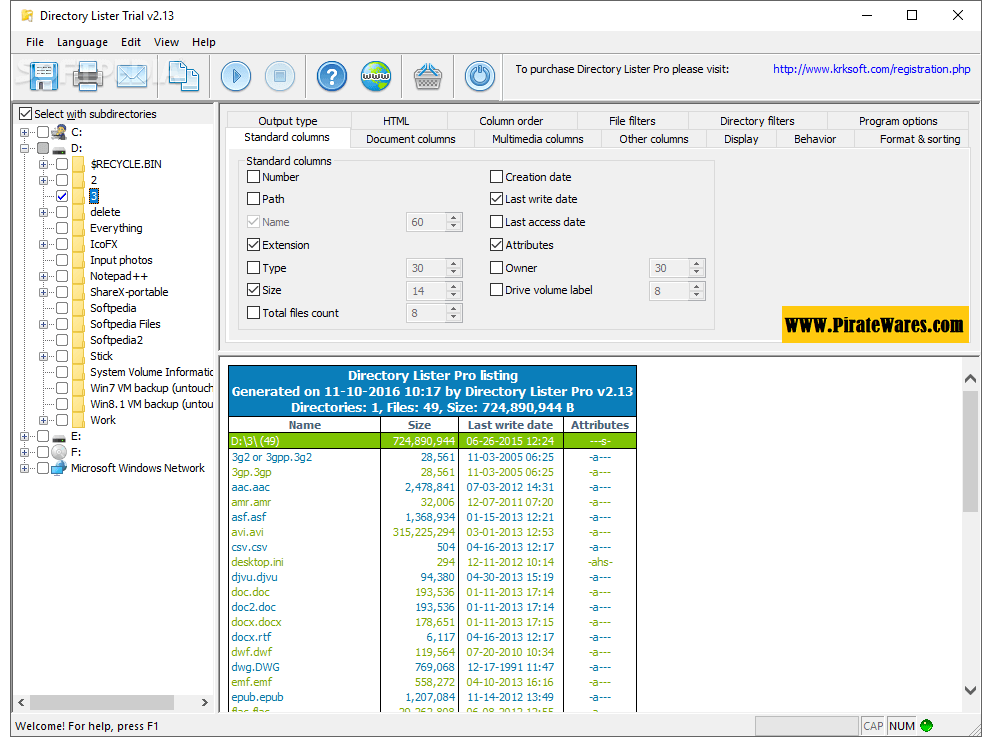Open the krksoft.com registration link
Viewport: 982px width, 737px height.
[871, 70]
